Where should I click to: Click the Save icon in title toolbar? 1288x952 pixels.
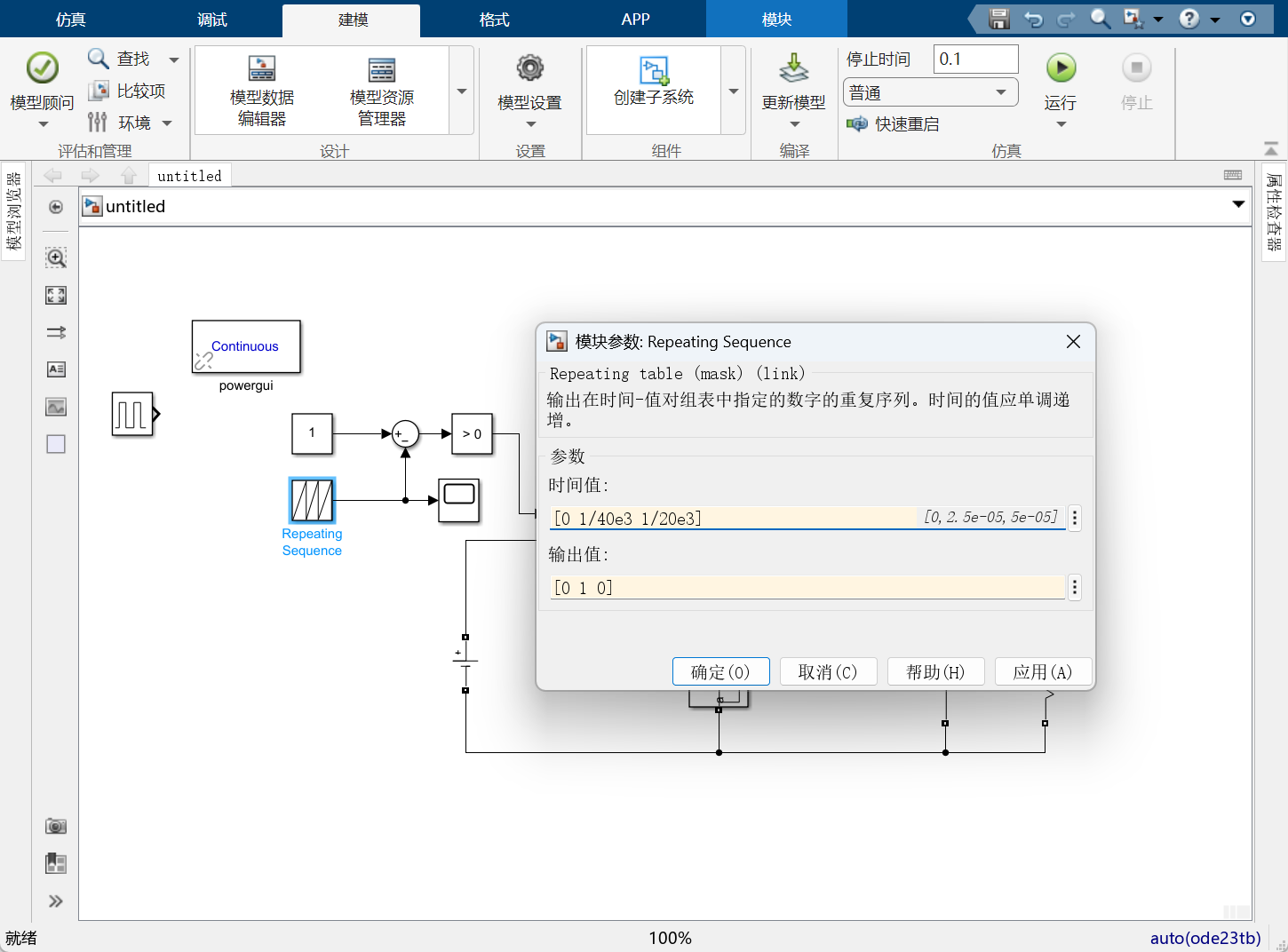pos(999,19)
